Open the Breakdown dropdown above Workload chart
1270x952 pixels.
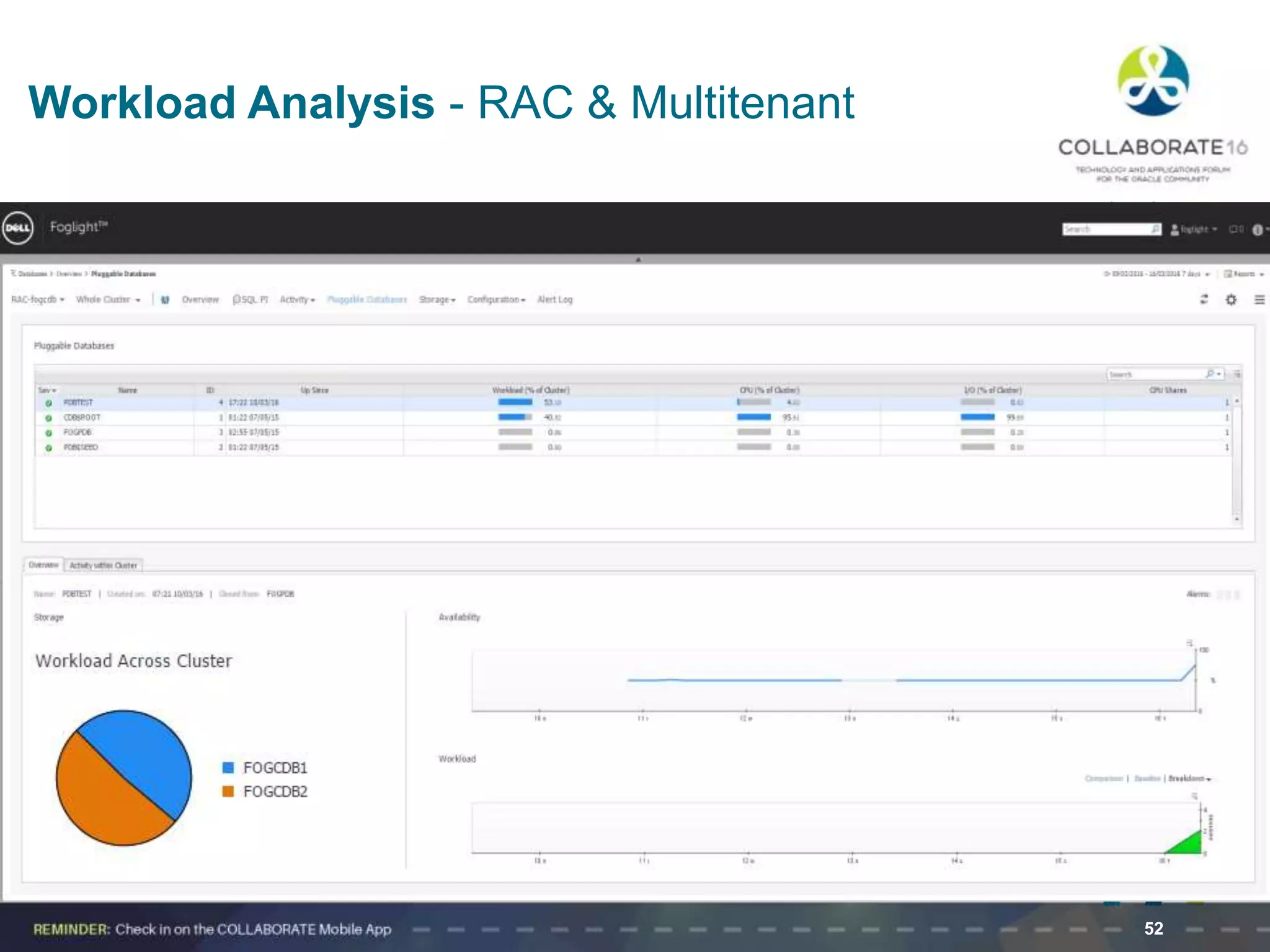(x=1190, y=779)
